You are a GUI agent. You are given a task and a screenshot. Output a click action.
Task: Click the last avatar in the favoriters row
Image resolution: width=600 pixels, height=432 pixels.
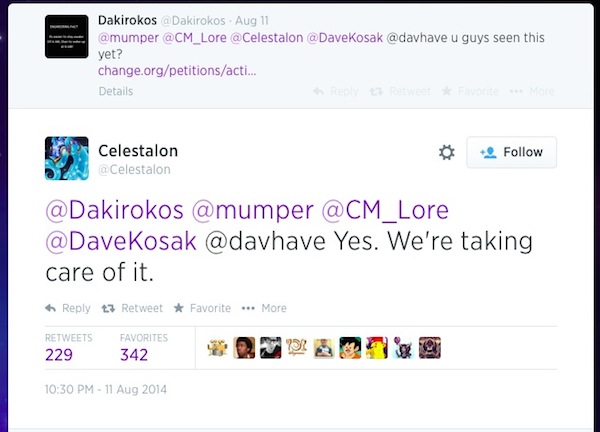point(429,348)
